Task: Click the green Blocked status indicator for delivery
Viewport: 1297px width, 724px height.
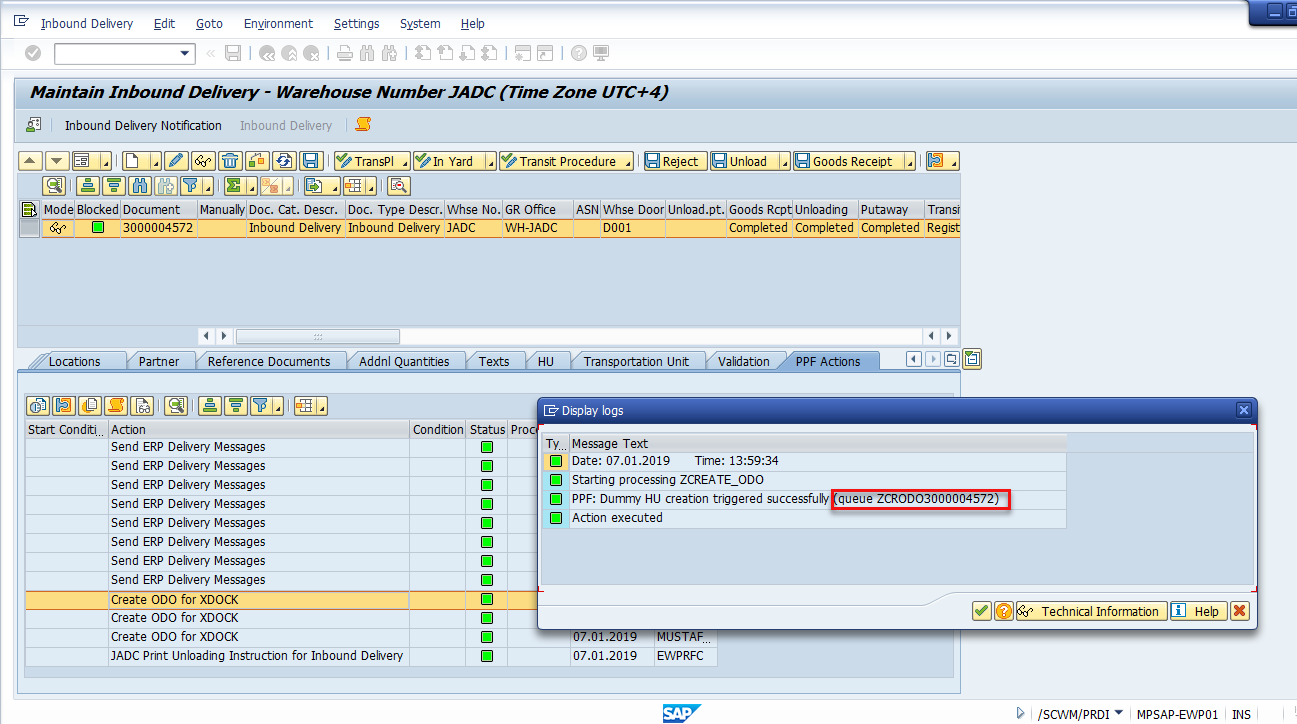Action: pos(98,228)
